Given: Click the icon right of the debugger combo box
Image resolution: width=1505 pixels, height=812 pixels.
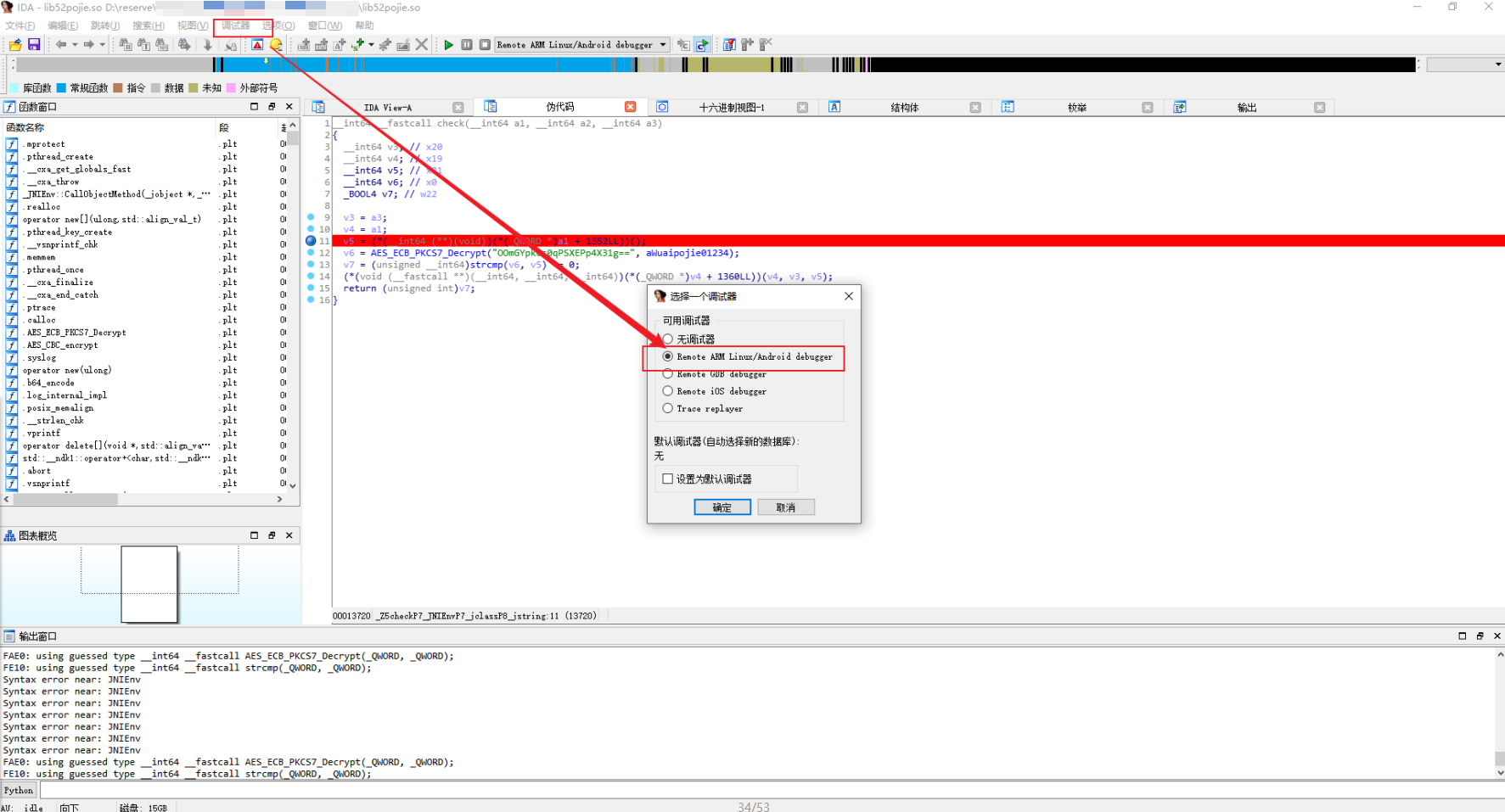Looking at the screenshot, I should (x=683, y=44).
